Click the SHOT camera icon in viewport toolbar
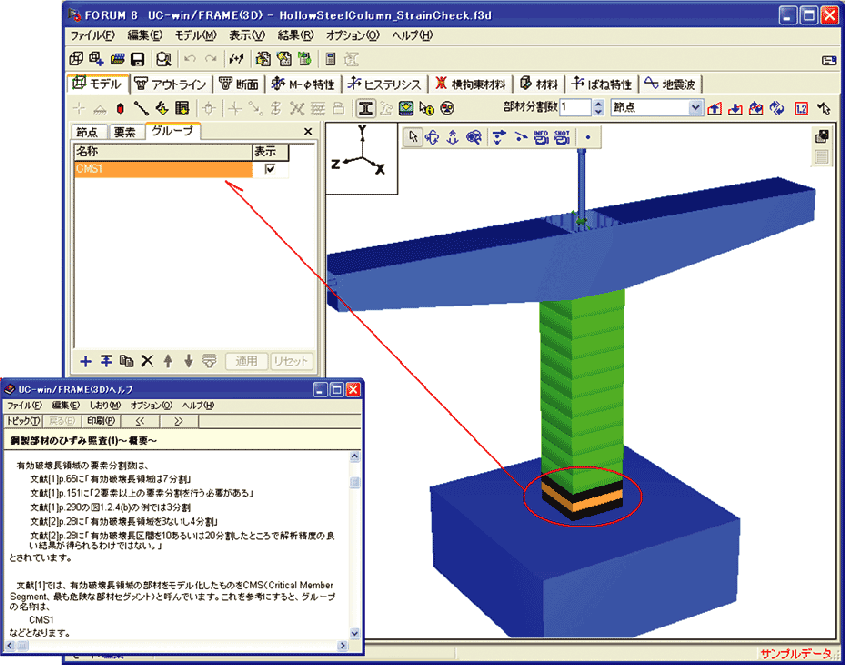 pyautogui.click(x=562, y=137)
